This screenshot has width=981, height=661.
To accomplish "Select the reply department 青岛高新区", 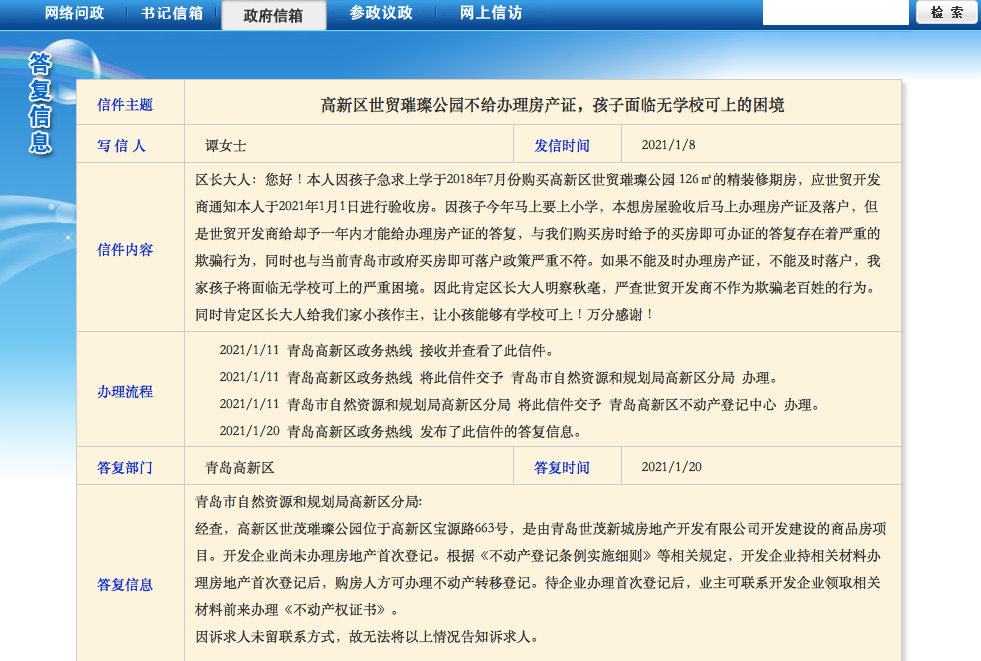I will pos(240,468).
